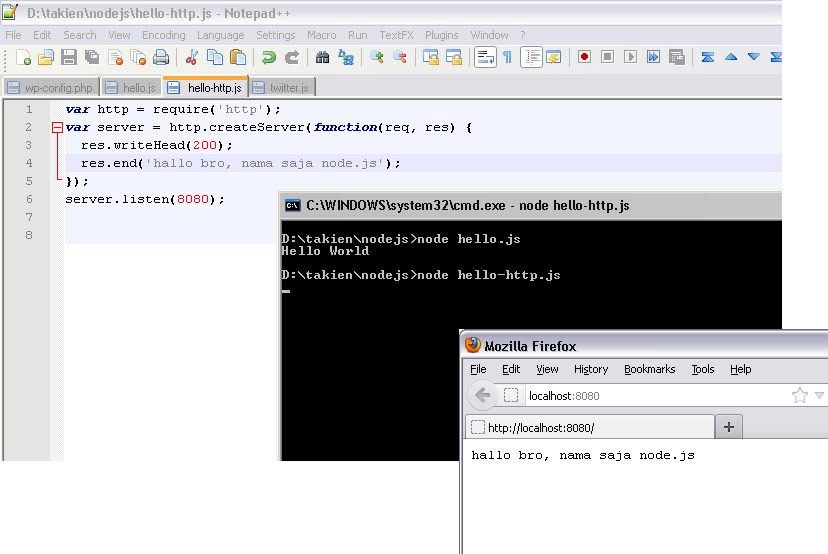Click the Firefox address bar showing localhost:8080
Viewport: 828px width, 554px height.
[x=655, y=396]
